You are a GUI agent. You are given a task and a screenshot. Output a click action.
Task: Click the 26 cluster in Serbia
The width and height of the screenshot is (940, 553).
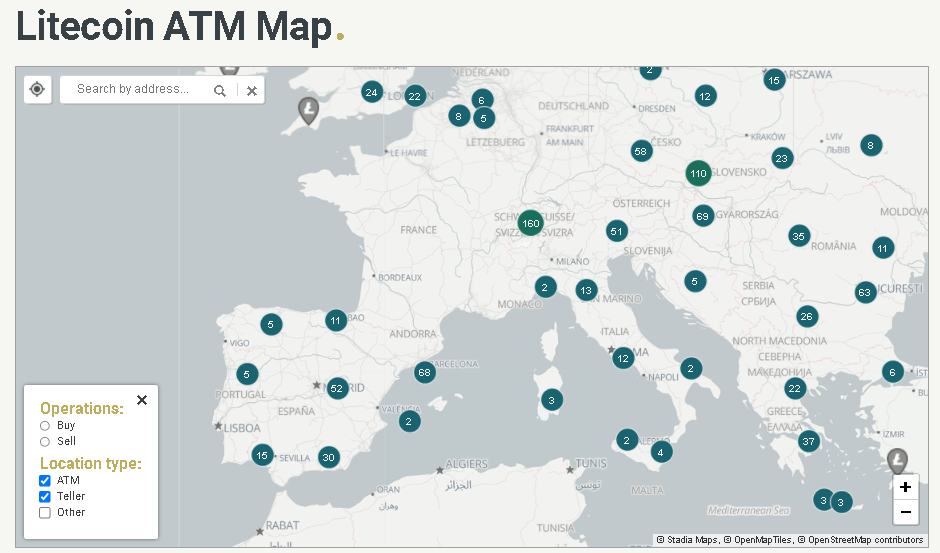(x=807, y=316)
